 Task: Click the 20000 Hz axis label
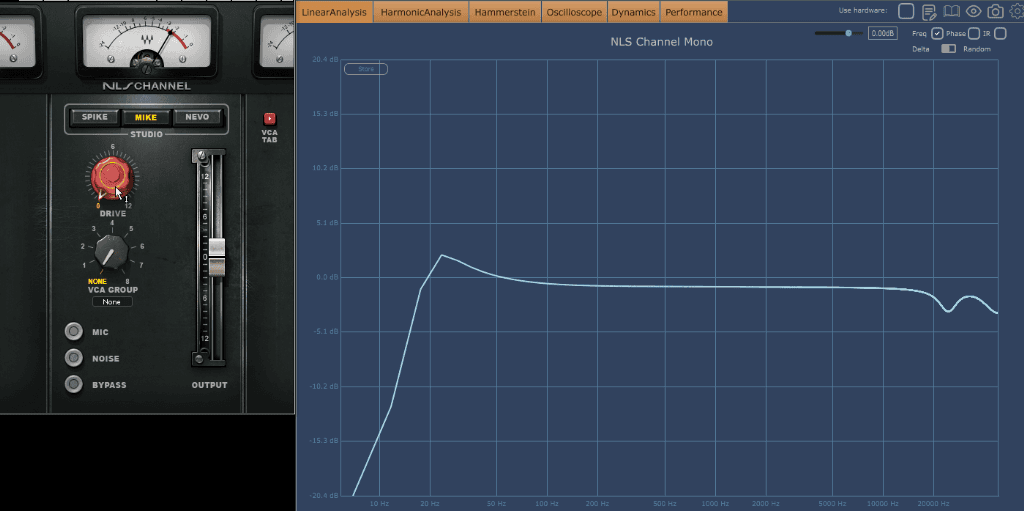point(933,504)
